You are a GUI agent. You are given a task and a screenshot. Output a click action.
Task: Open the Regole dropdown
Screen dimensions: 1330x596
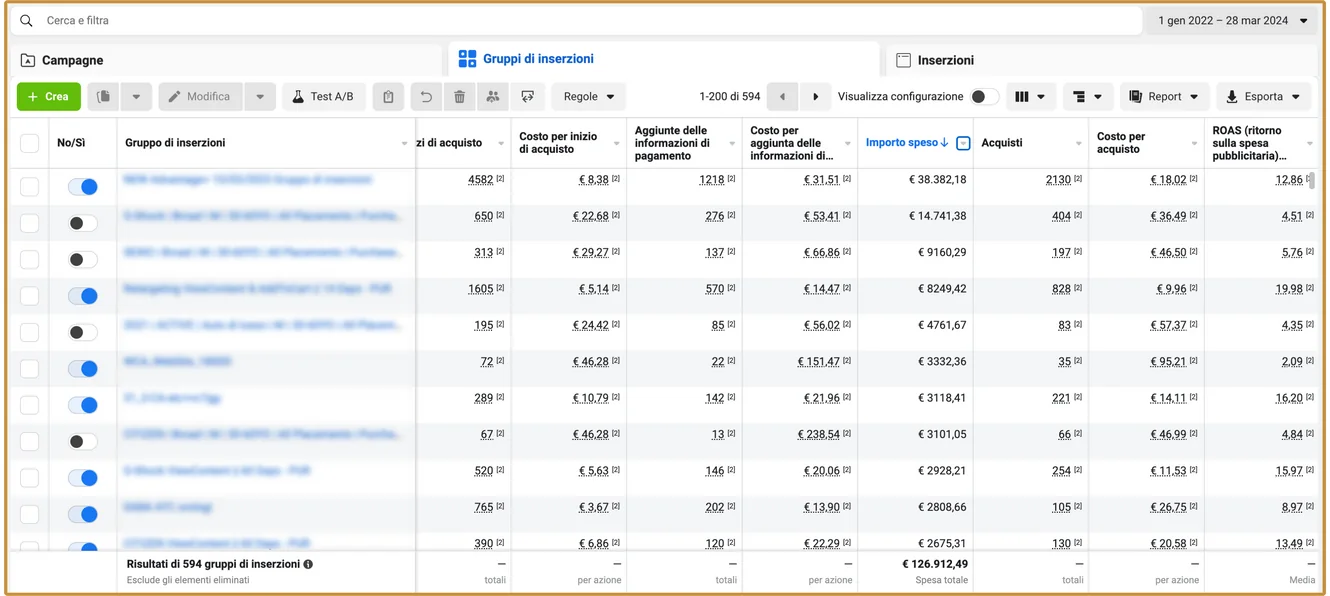point(588,97)
